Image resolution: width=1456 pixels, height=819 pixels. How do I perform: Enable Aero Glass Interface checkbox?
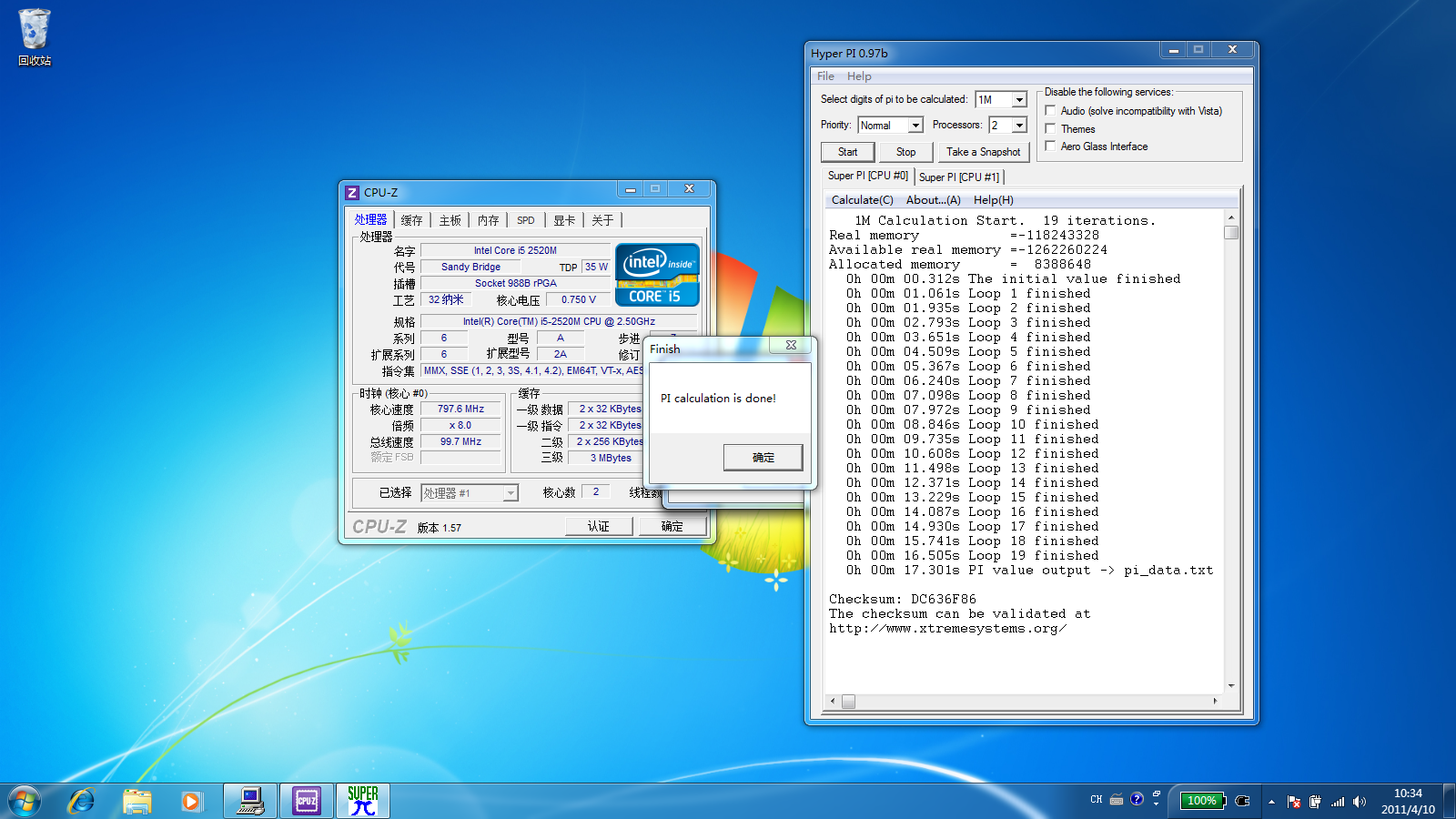(1050, 146)
